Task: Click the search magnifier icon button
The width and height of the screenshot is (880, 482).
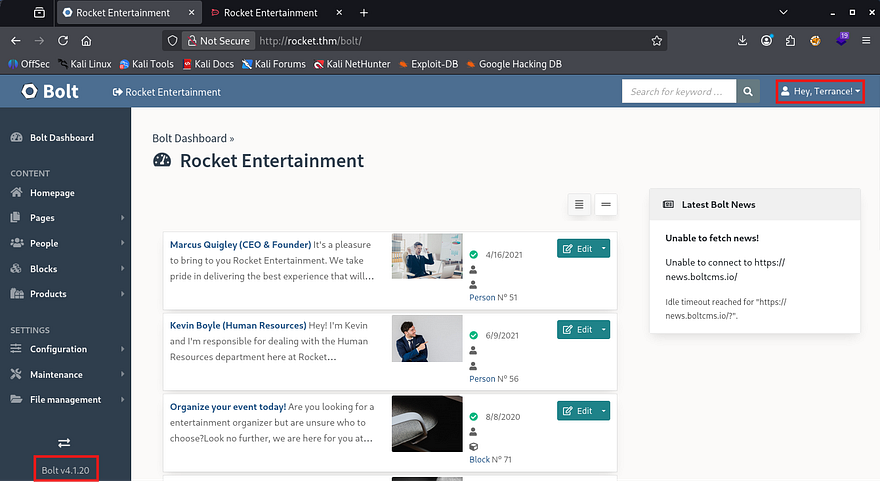Action: [x=749, y=92]
